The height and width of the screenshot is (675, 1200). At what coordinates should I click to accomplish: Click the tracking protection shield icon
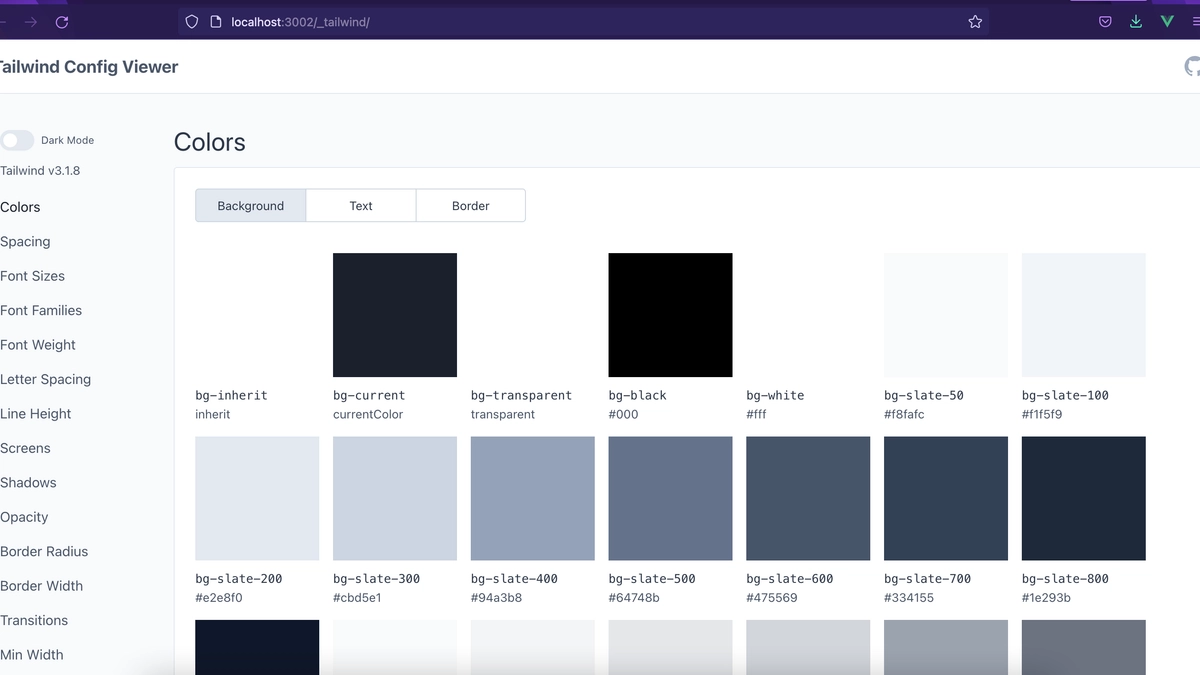coord(191,21)
